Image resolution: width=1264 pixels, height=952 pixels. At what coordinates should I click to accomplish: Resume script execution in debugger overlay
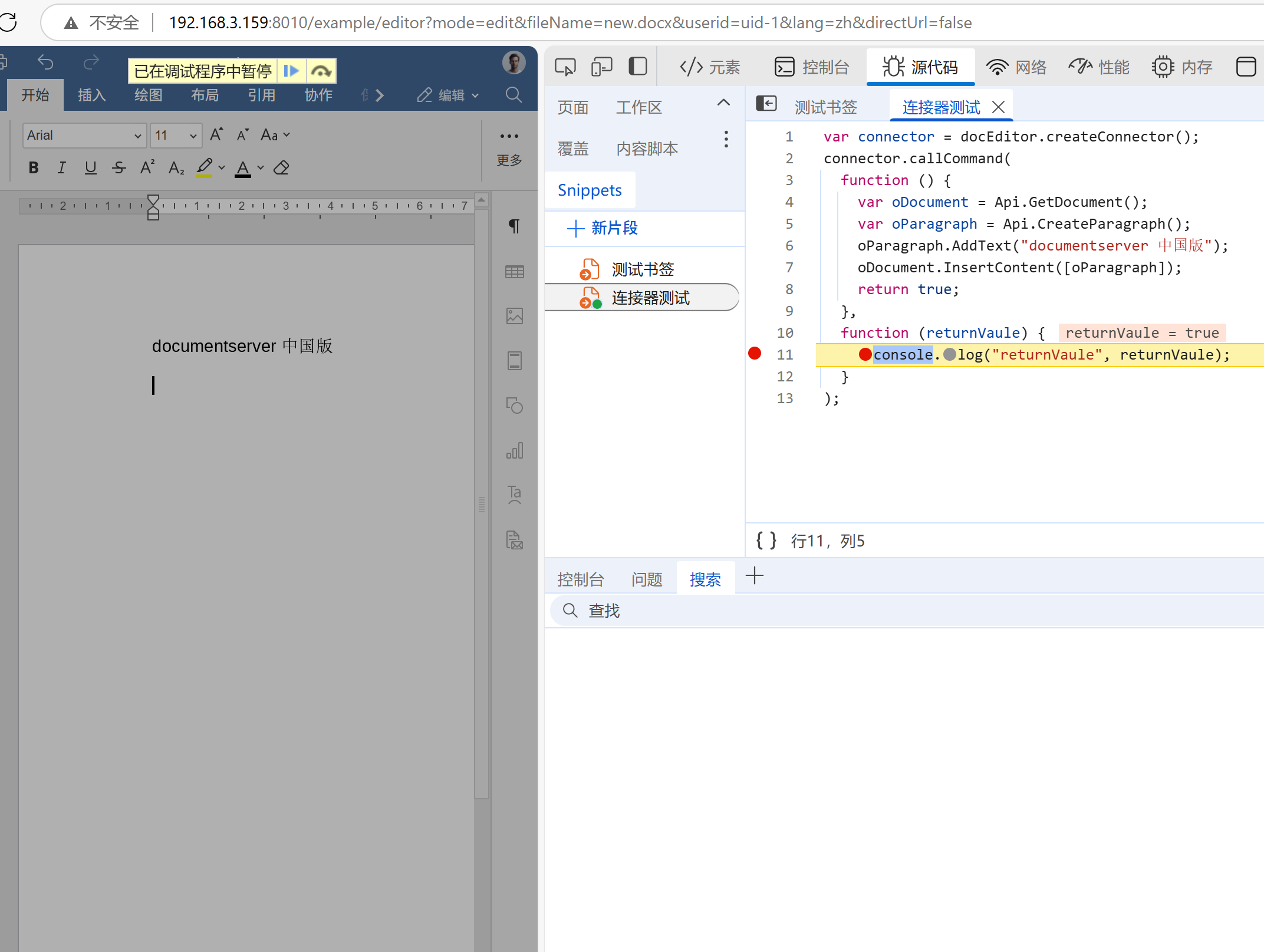click(291, 71)
